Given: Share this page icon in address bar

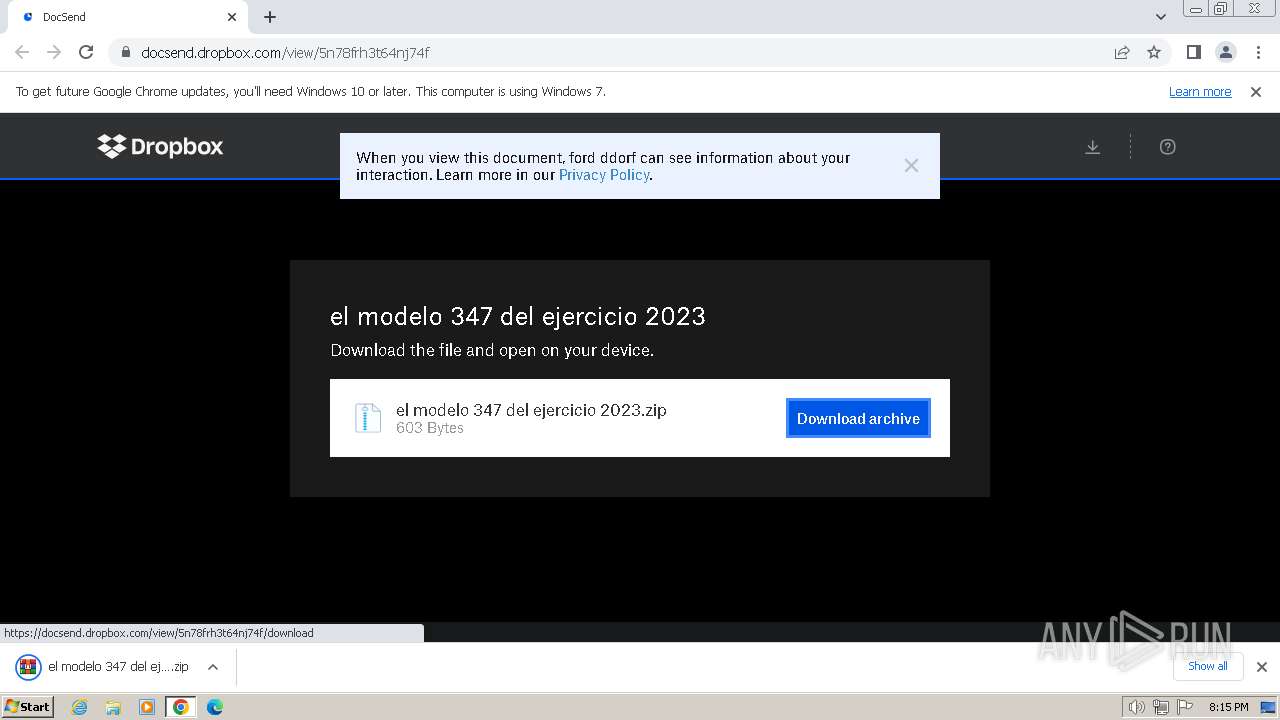Looking at the screenshot, I should tap(1122, 52).
